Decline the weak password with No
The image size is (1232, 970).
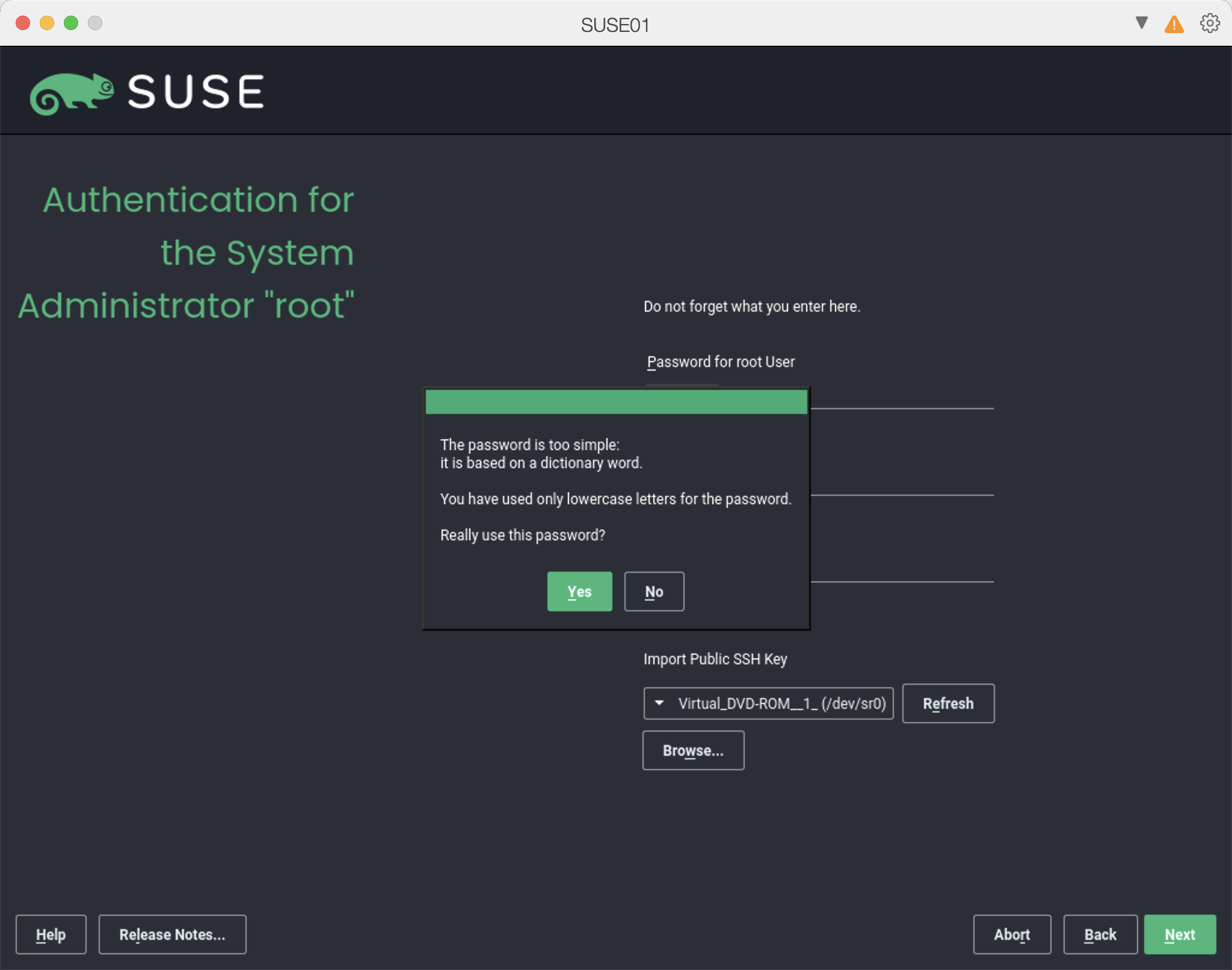(654, 592)
